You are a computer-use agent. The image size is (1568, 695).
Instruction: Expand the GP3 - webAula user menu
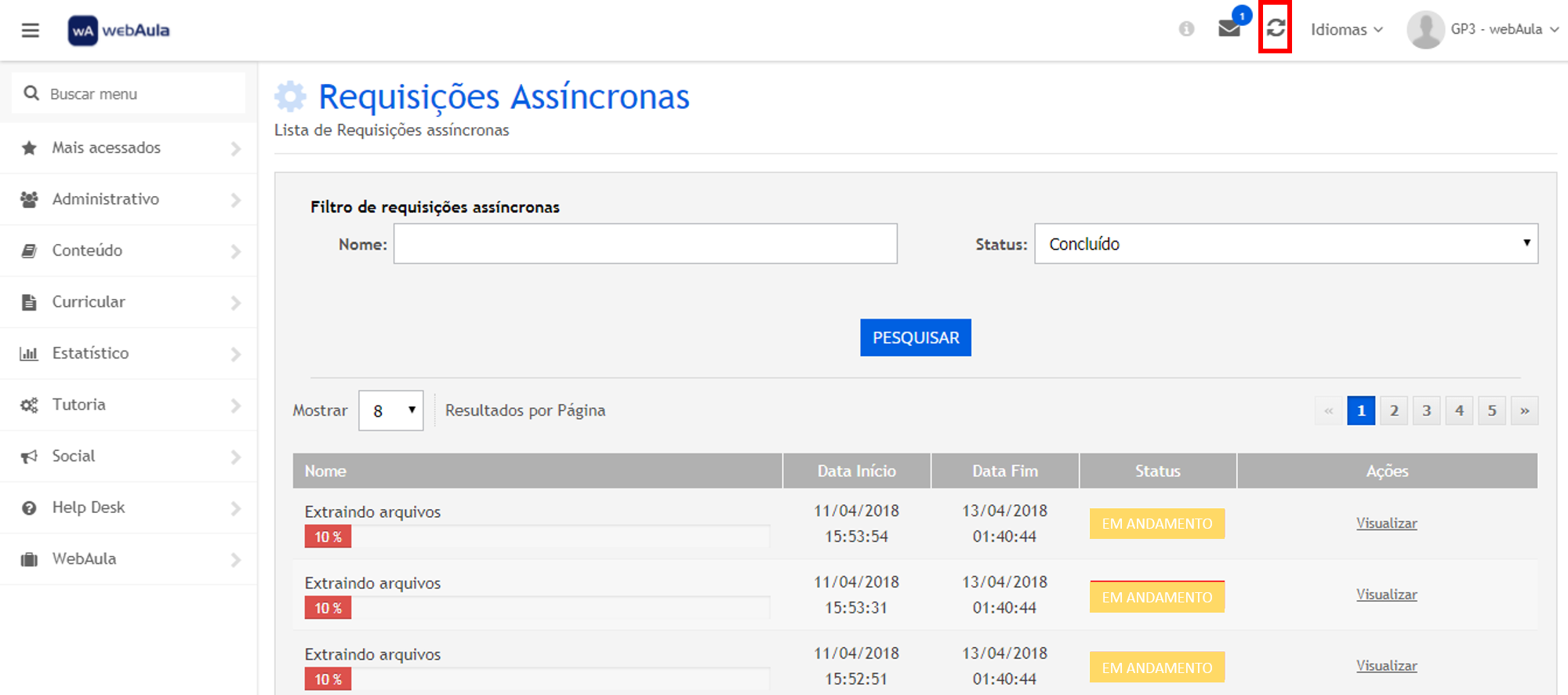pyautogui.click(x=1504, y=29)
